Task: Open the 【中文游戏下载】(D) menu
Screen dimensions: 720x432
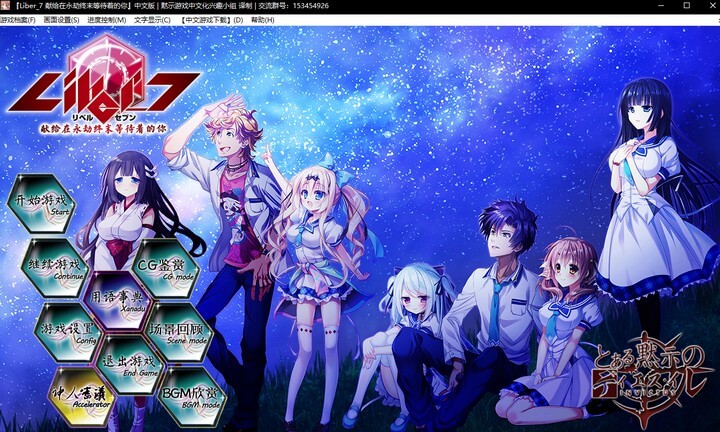Action: point(212,20)
